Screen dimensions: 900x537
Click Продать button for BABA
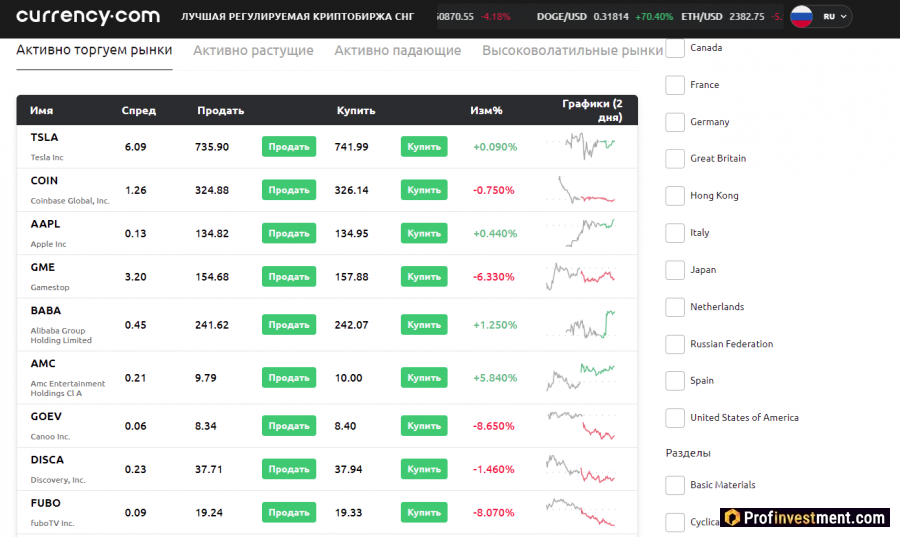click(x=289, y=325)
